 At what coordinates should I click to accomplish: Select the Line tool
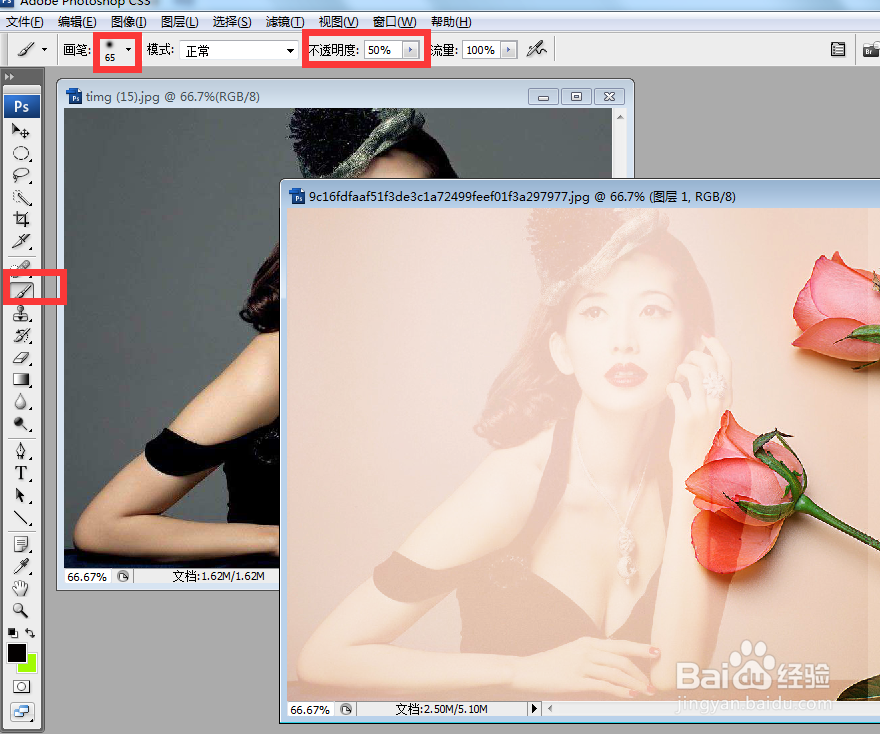(21, 517)
